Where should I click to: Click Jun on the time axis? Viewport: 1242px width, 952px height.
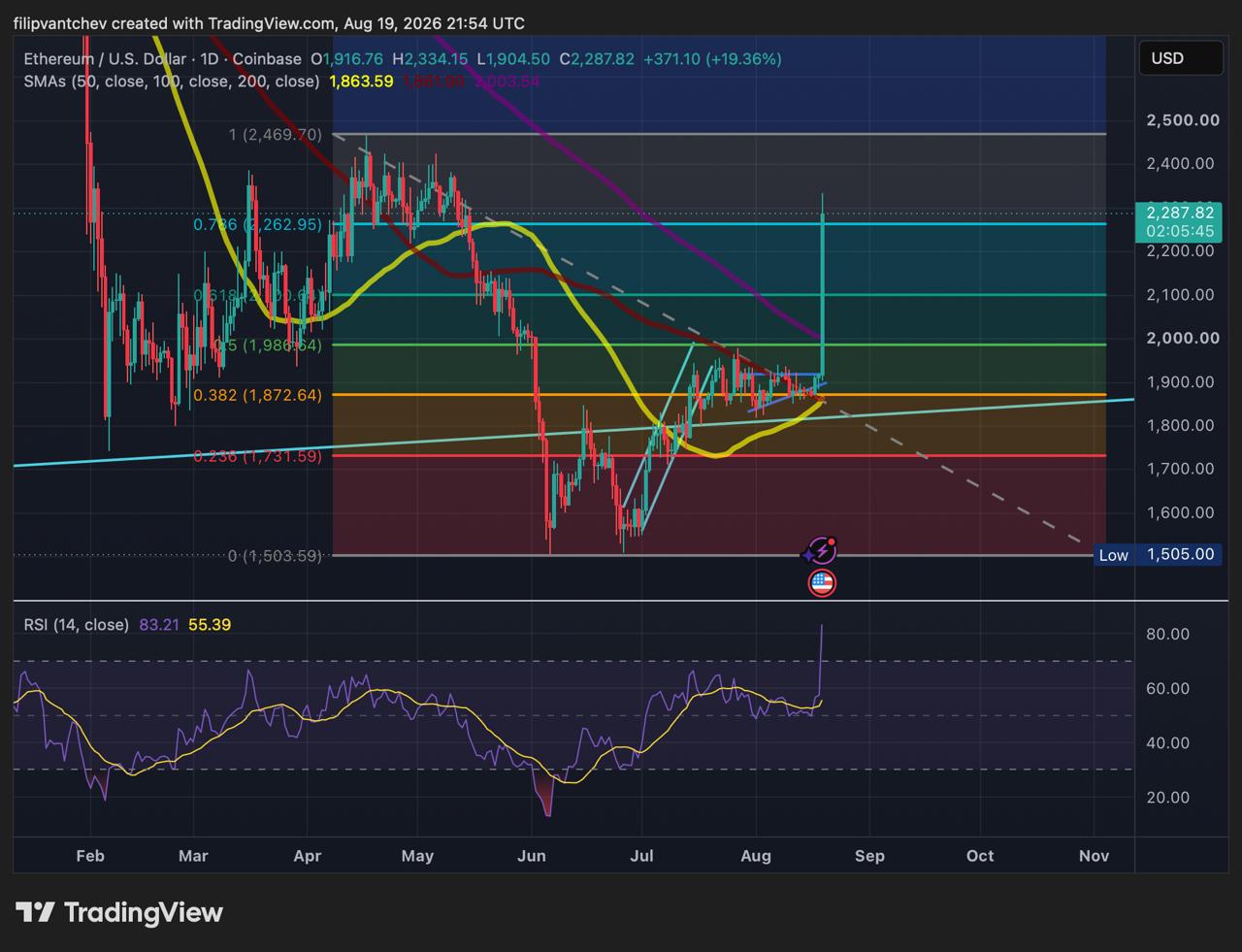(532, 856)
